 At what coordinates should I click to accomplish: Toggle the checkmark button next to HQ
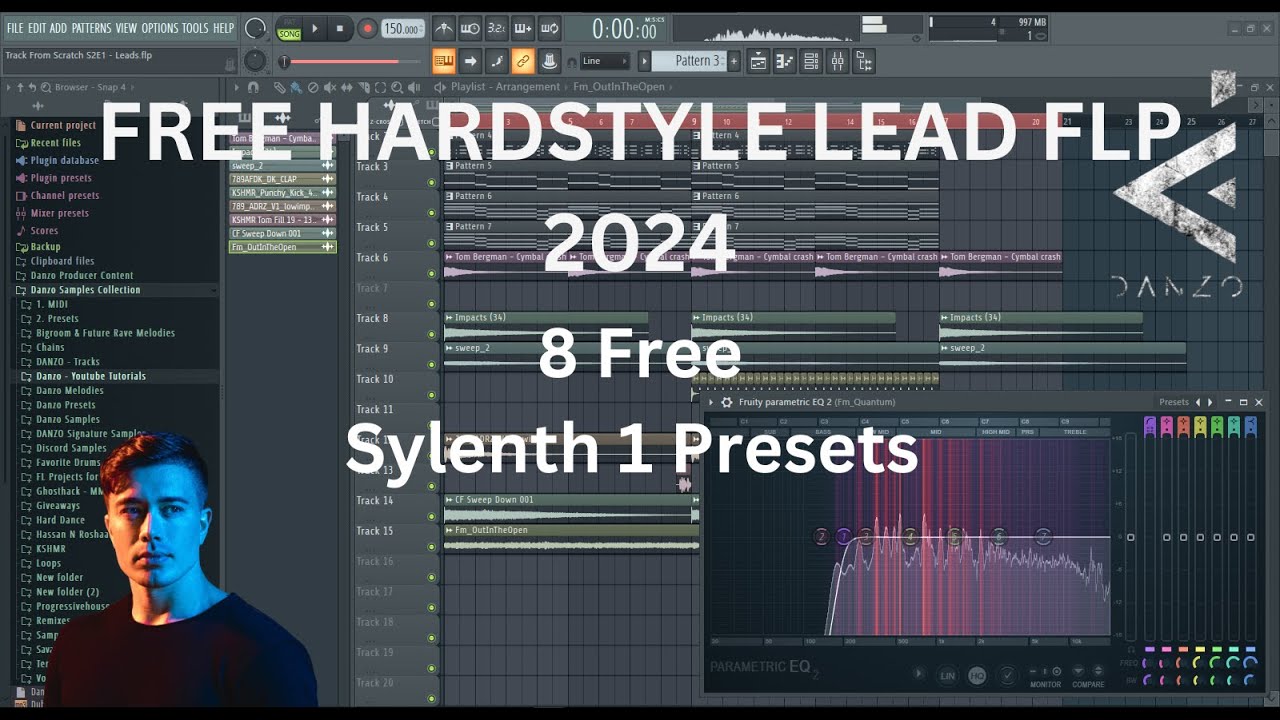(x=1008, y=676)
